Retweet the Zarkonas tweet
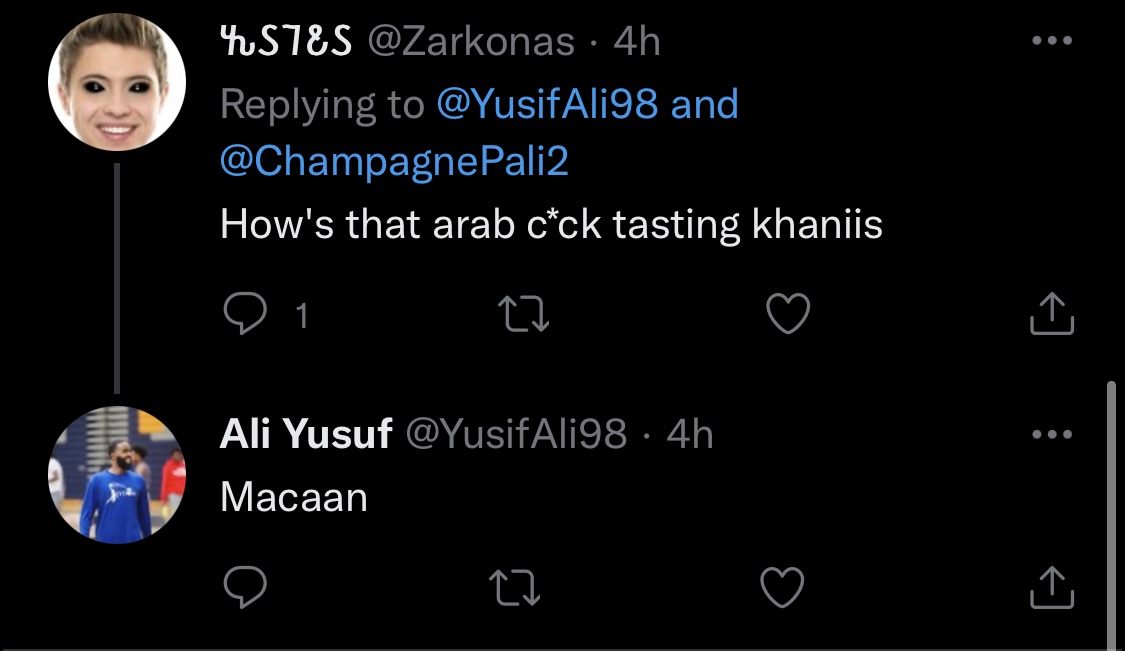This screenshot has width=1125, height=651. pos(524,315)
